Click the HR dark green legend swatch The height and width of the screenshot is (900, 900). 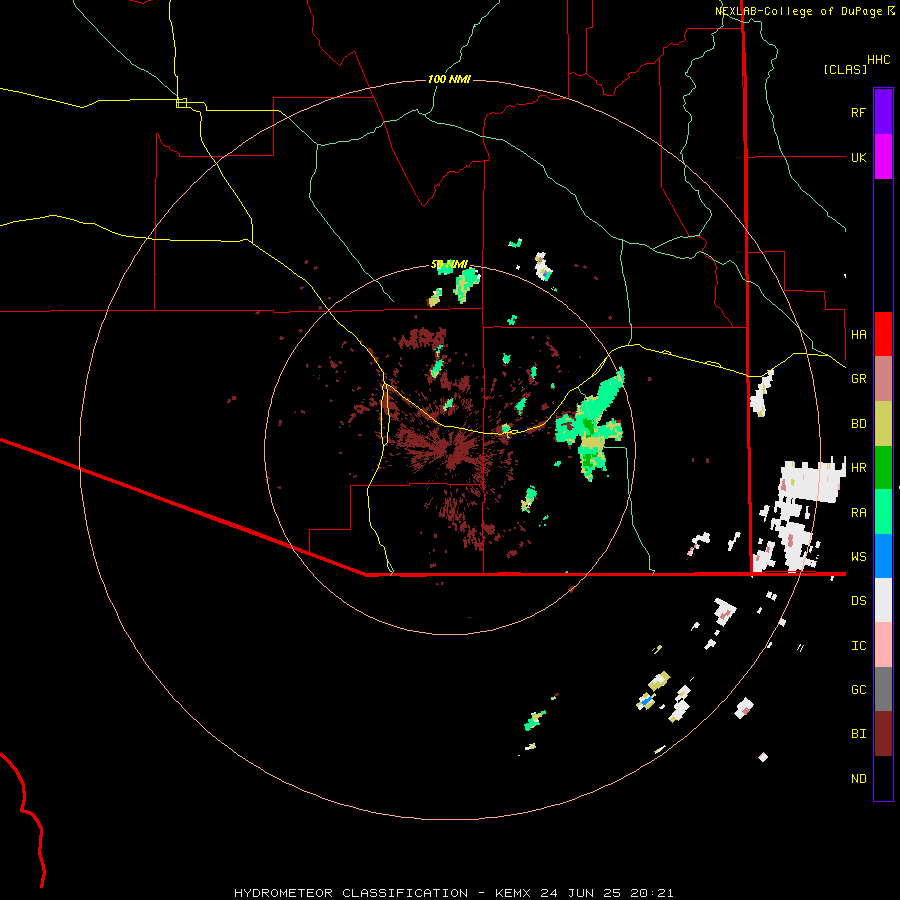(883, 467)
